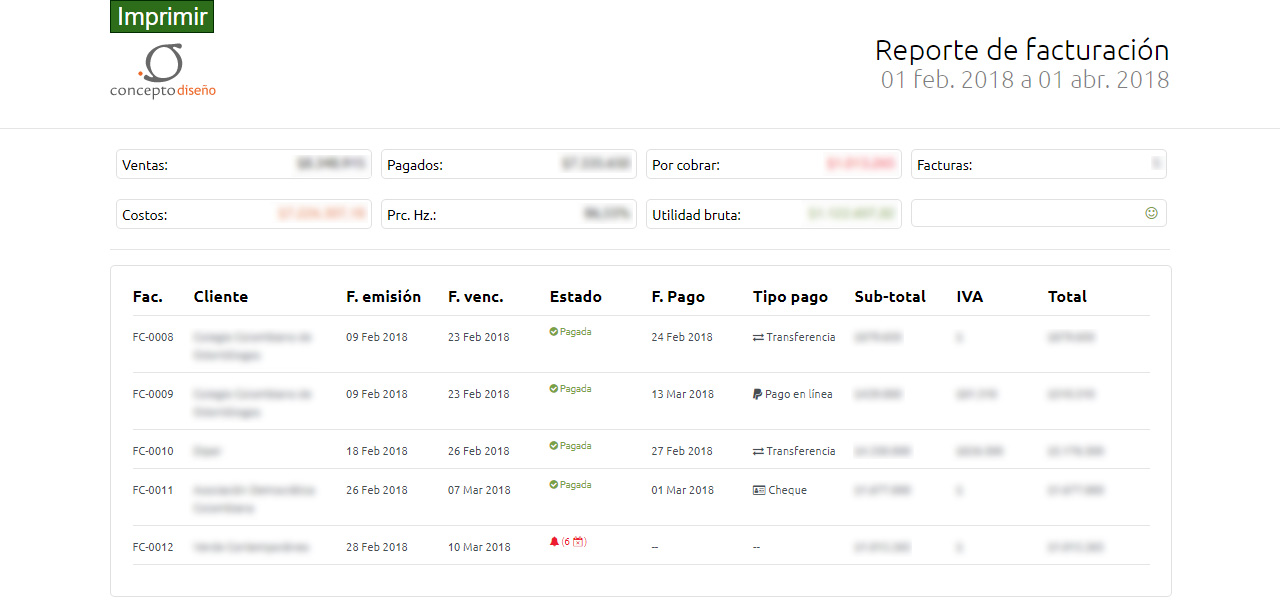The height and width of the screenshot is (600, 1280).
Task: Click the Prc. Hz. summary box
Action: [x=509, y=214]
